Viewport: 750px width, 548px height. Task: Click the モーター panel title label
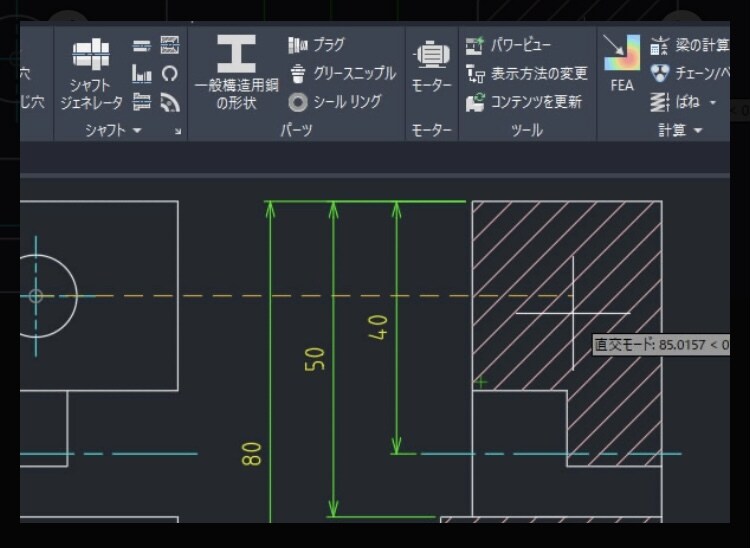click(431, 130)
